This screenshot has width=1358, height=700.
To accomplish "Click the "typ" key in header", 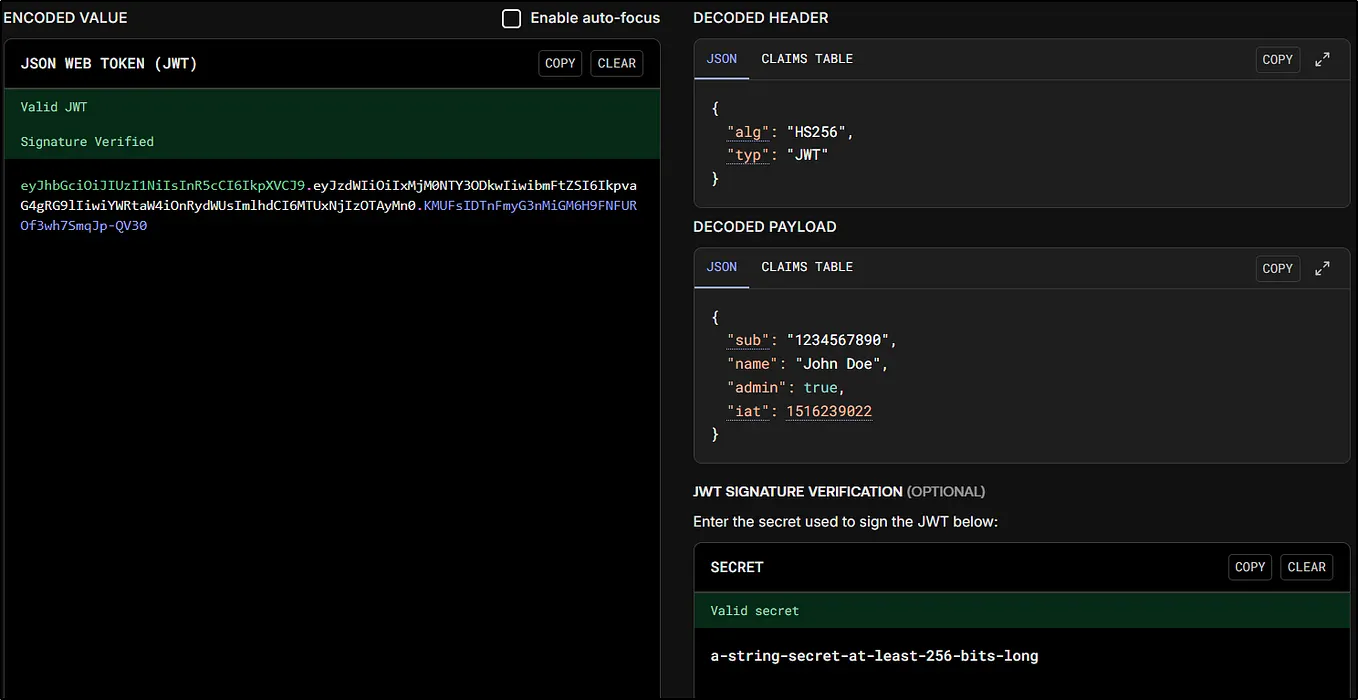I will tap(748, 155).
